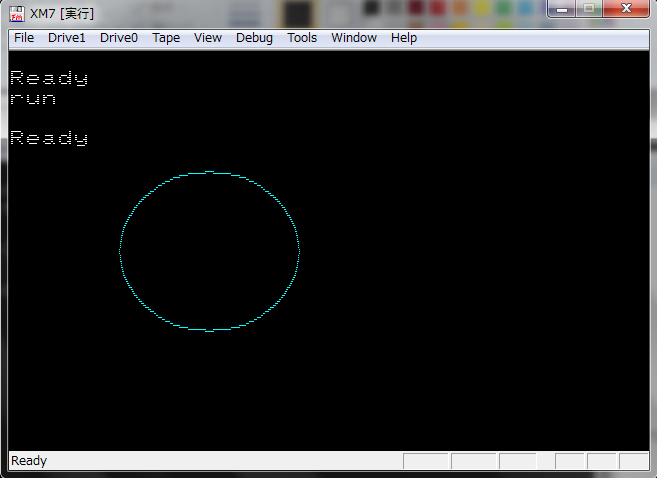This screenshot has width=657, height=478.
Task: Click the XM7 title bar text
Action: [62, 13]
